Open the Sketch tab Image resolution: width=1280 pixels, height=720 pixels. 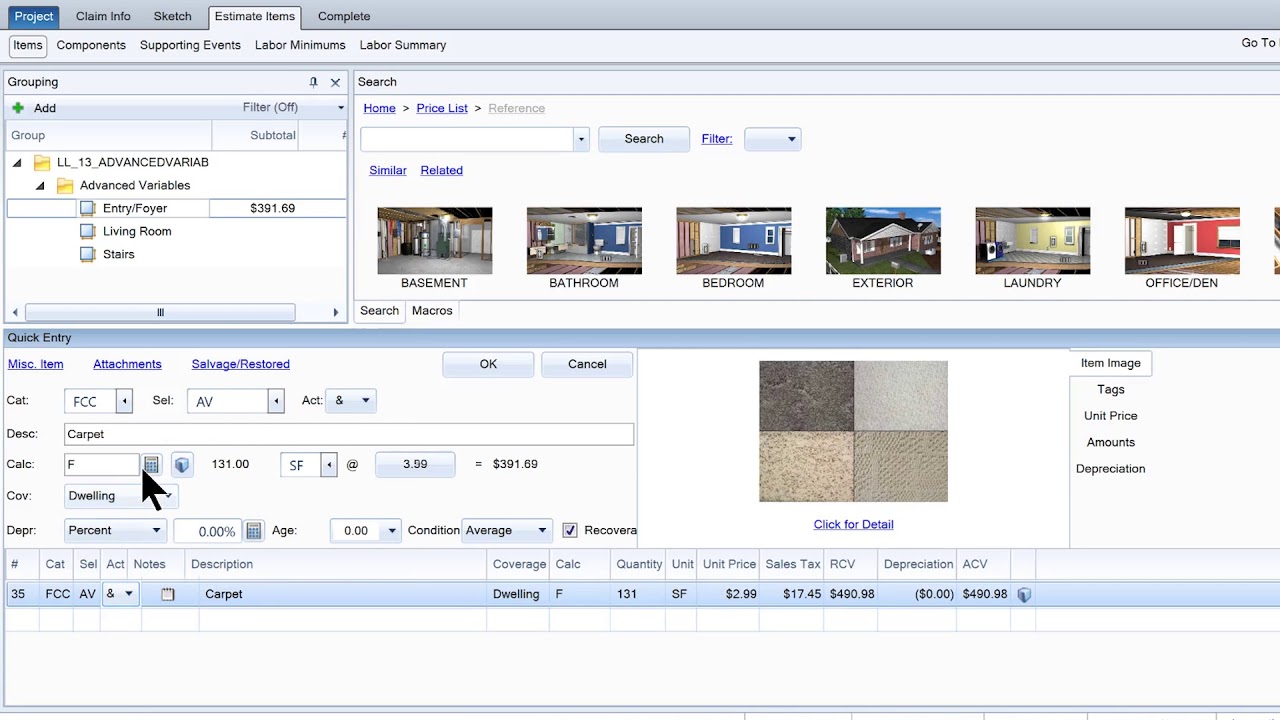173,16
